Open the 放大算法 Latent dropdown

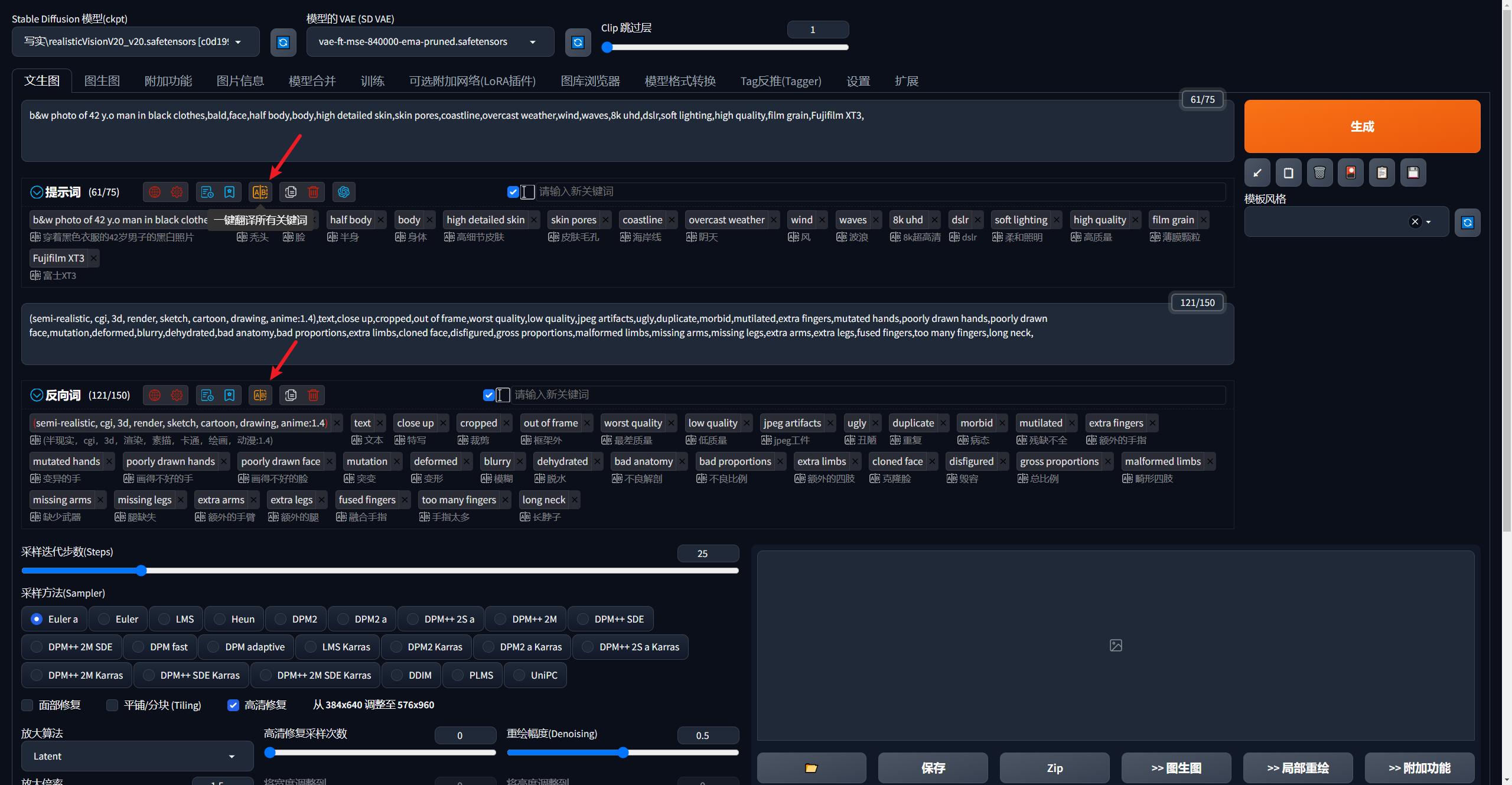point(137,756)
